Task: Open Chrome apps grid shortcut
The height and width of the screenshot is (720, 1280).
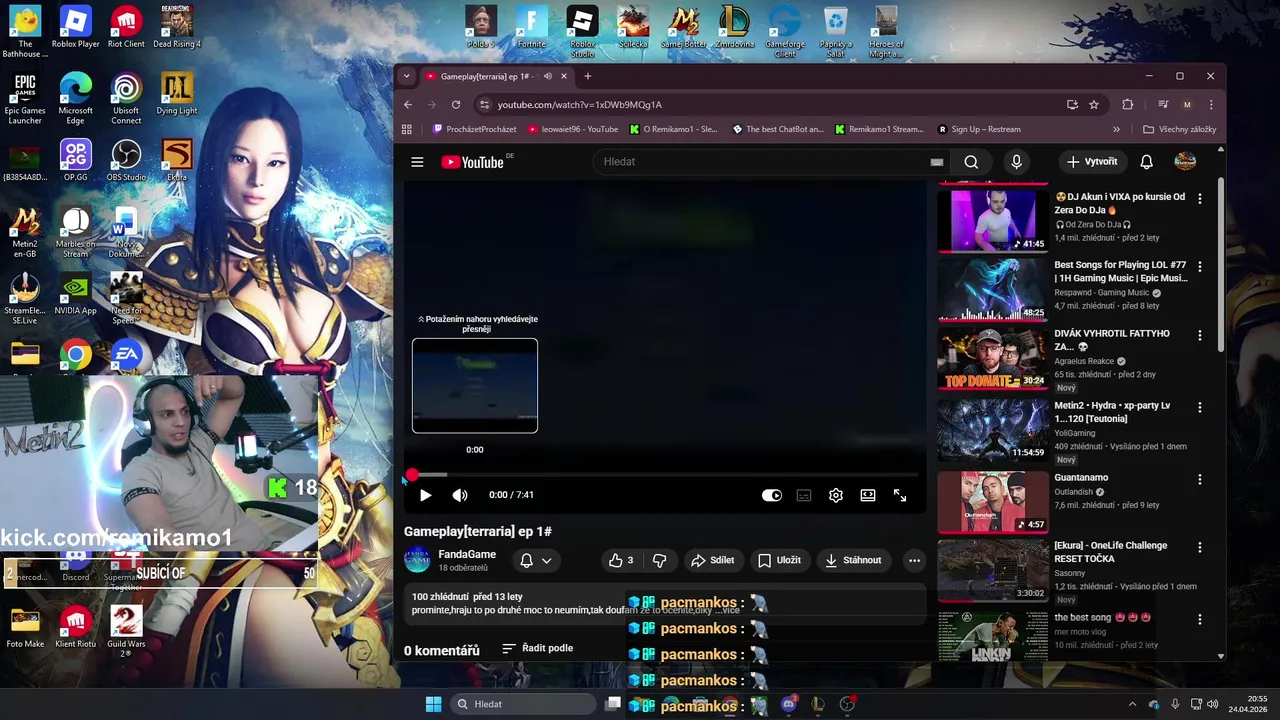Action: click(x=406, y=129)
